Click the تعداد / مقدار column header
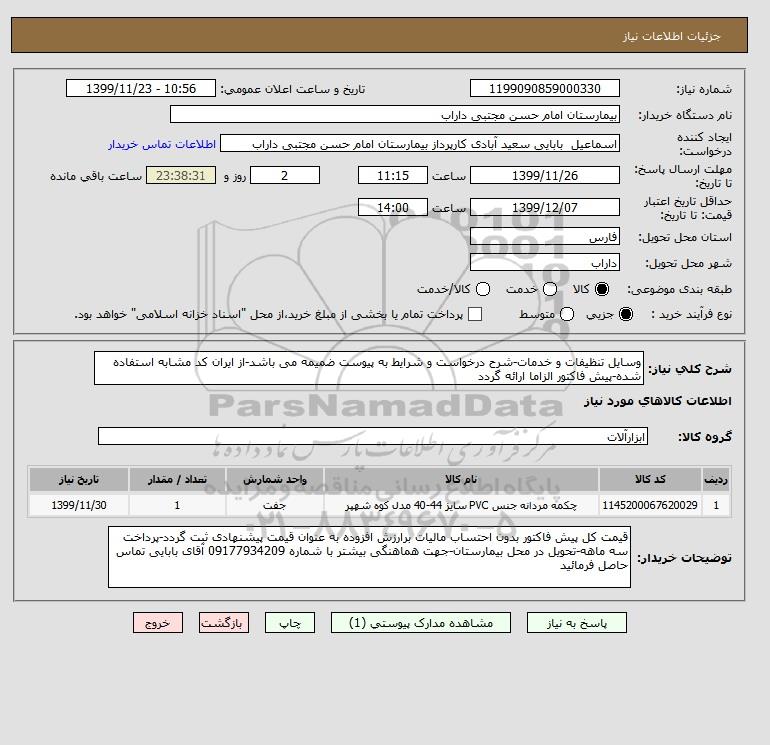This screenshot has width=770, height=745. pos(177,479)
